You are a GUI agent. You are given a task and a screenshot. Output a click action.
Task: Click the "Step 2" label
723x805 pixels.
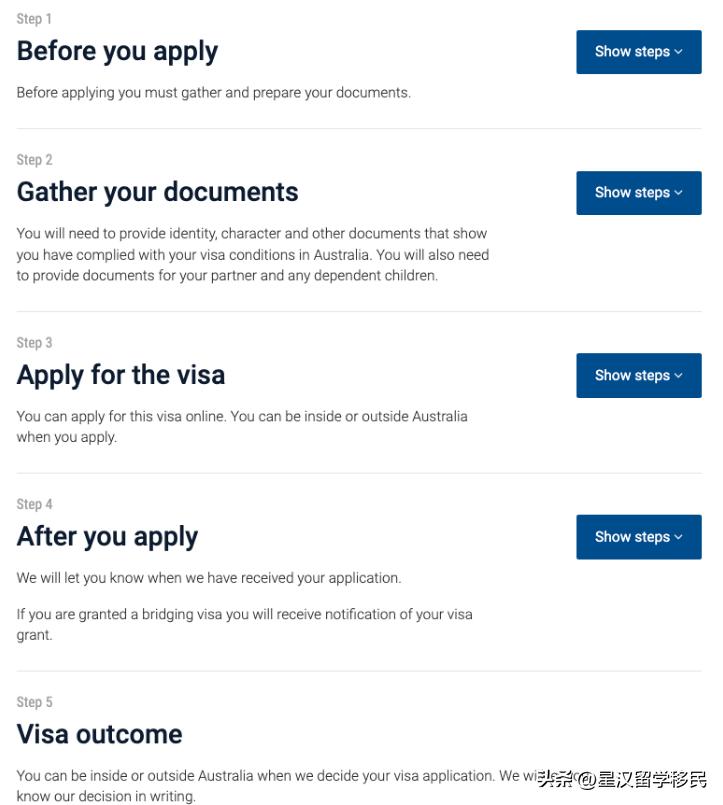34,160
